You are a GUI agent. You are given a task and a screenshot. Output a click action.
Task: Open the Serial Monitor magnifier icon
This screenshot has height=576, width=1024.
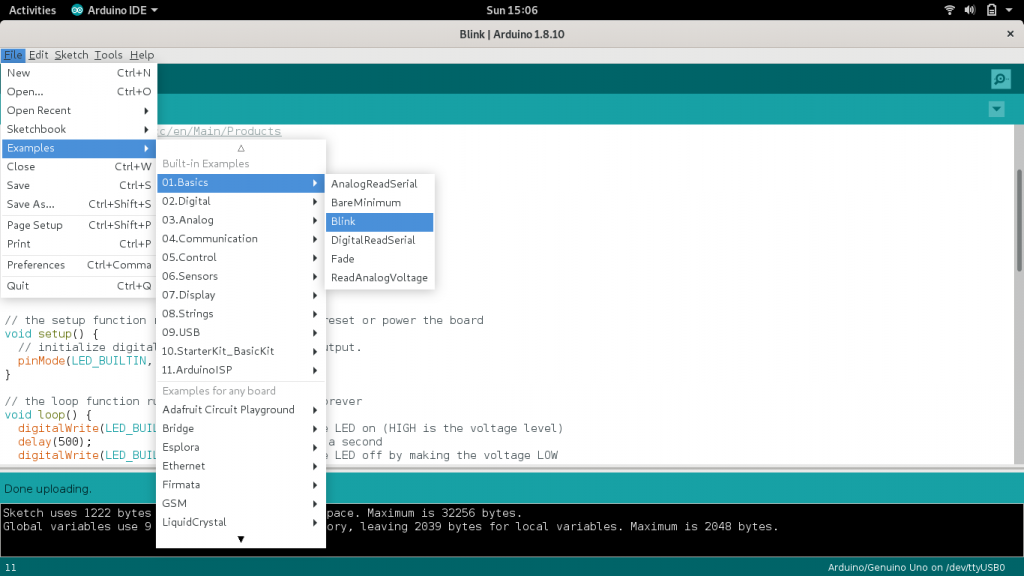[x=1000, y=79]
